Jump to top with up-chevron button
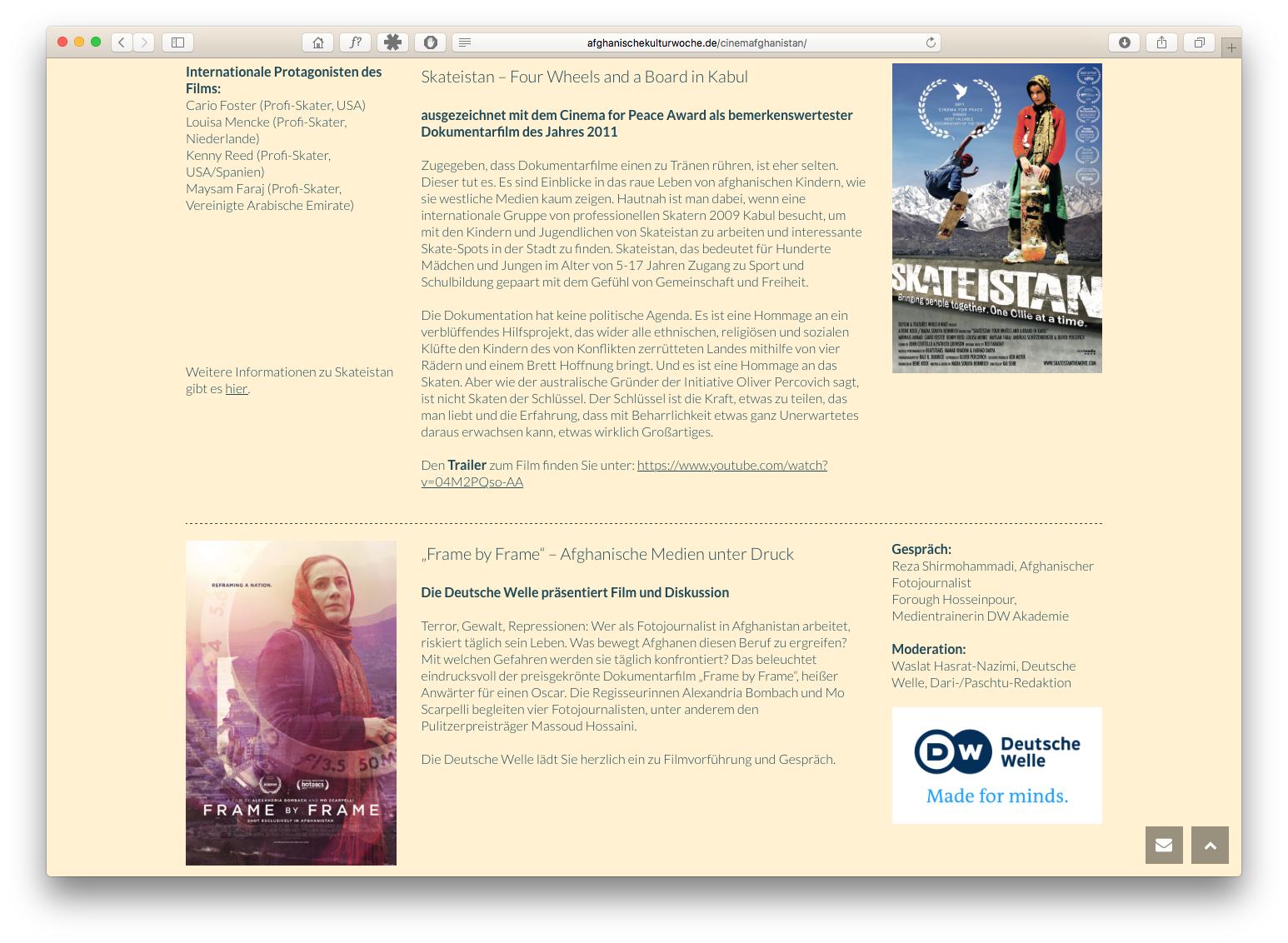This screenshot has height=943, width=1288. click(x=1211, y=846)
